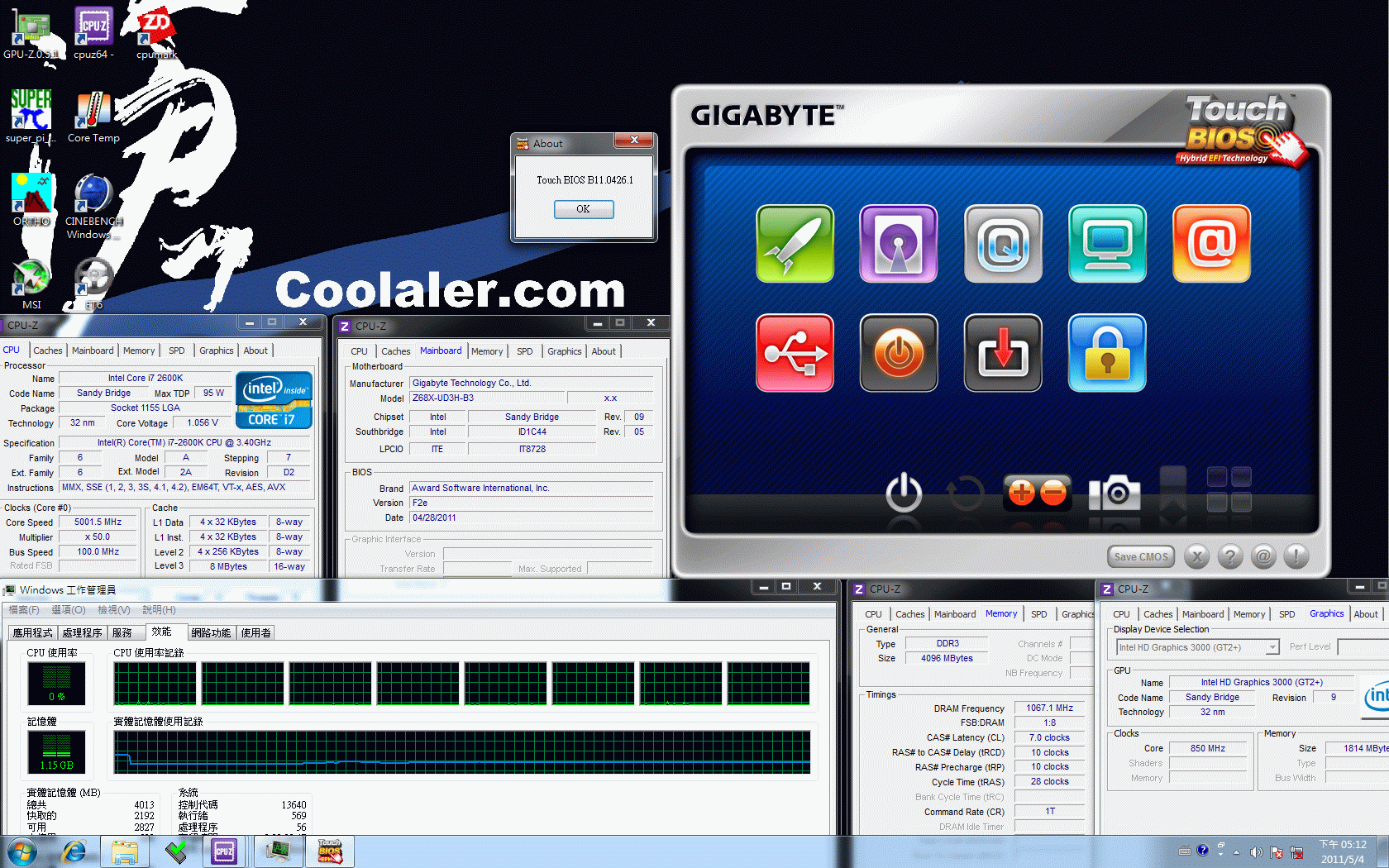Open the GPU-Z.0.5.1 desktop shortcut
The height and width of the screenshot is (868, 1389).
[x=31, y=33]
